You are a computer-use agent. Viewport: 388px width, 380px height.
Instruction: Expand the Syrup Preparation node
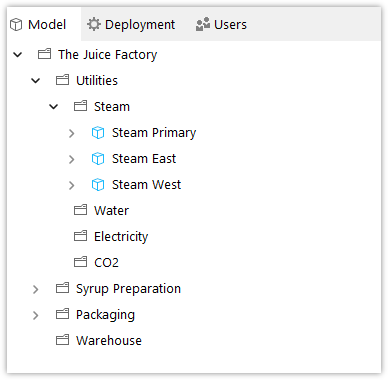pos(36,289)
